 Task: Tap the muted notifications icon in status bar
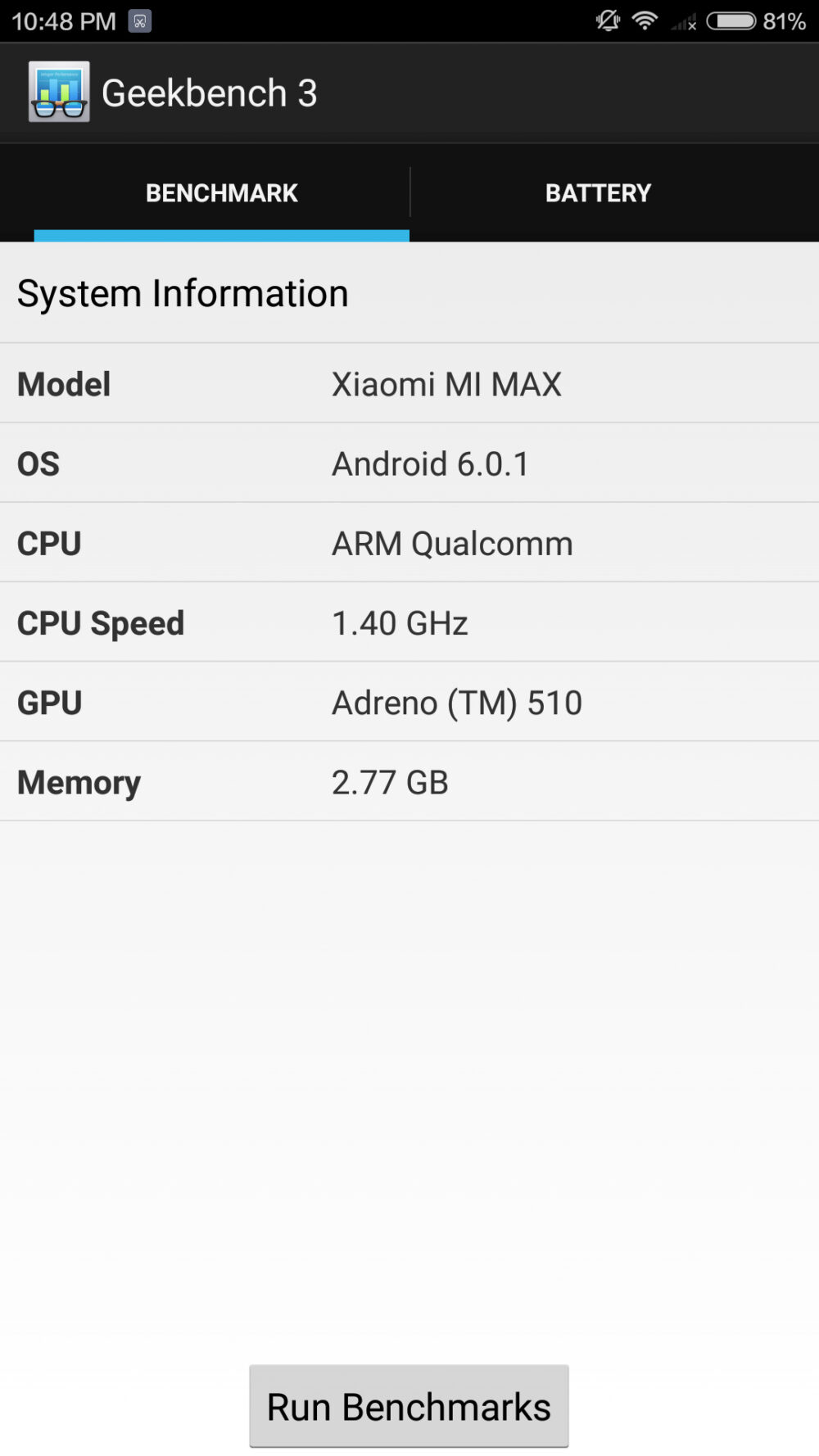[x=607, y=20]
